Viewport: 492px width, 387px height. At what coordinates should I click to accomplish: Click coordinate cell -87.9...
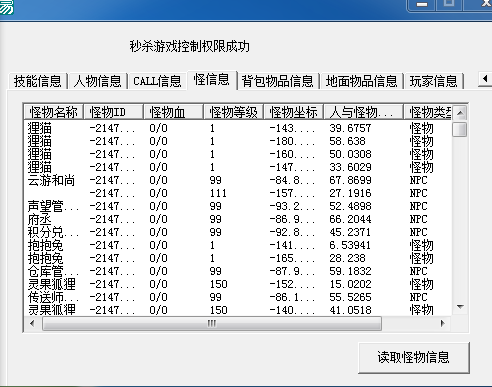(292, 271)
